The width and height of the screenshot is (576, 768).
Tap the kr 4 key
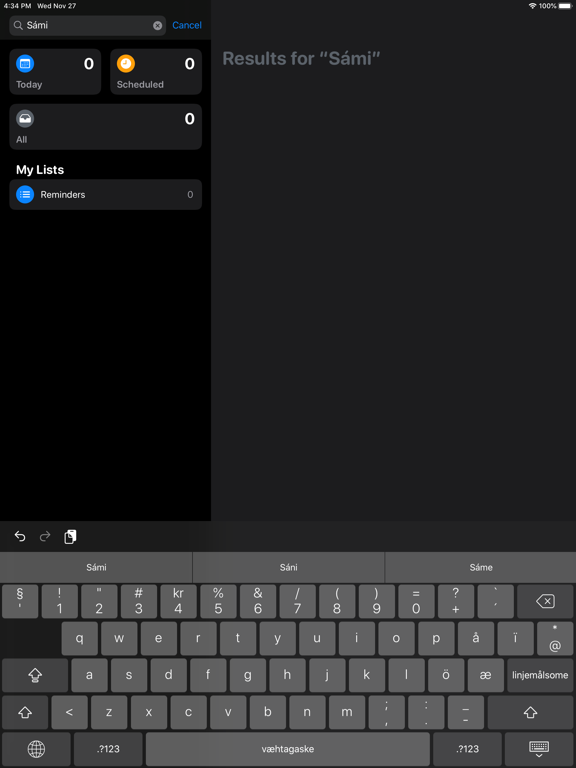(178, 601)
